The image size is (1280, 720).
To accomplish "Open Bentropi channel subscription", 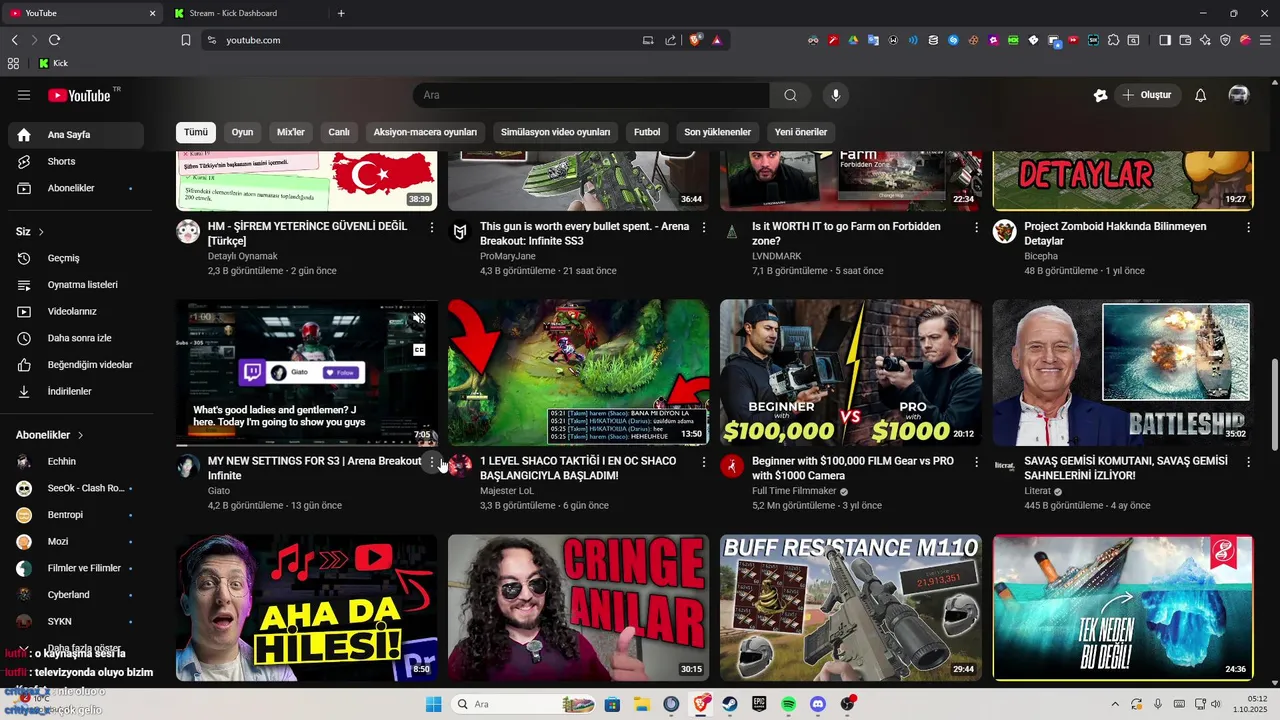I will [x=76, y=515].
